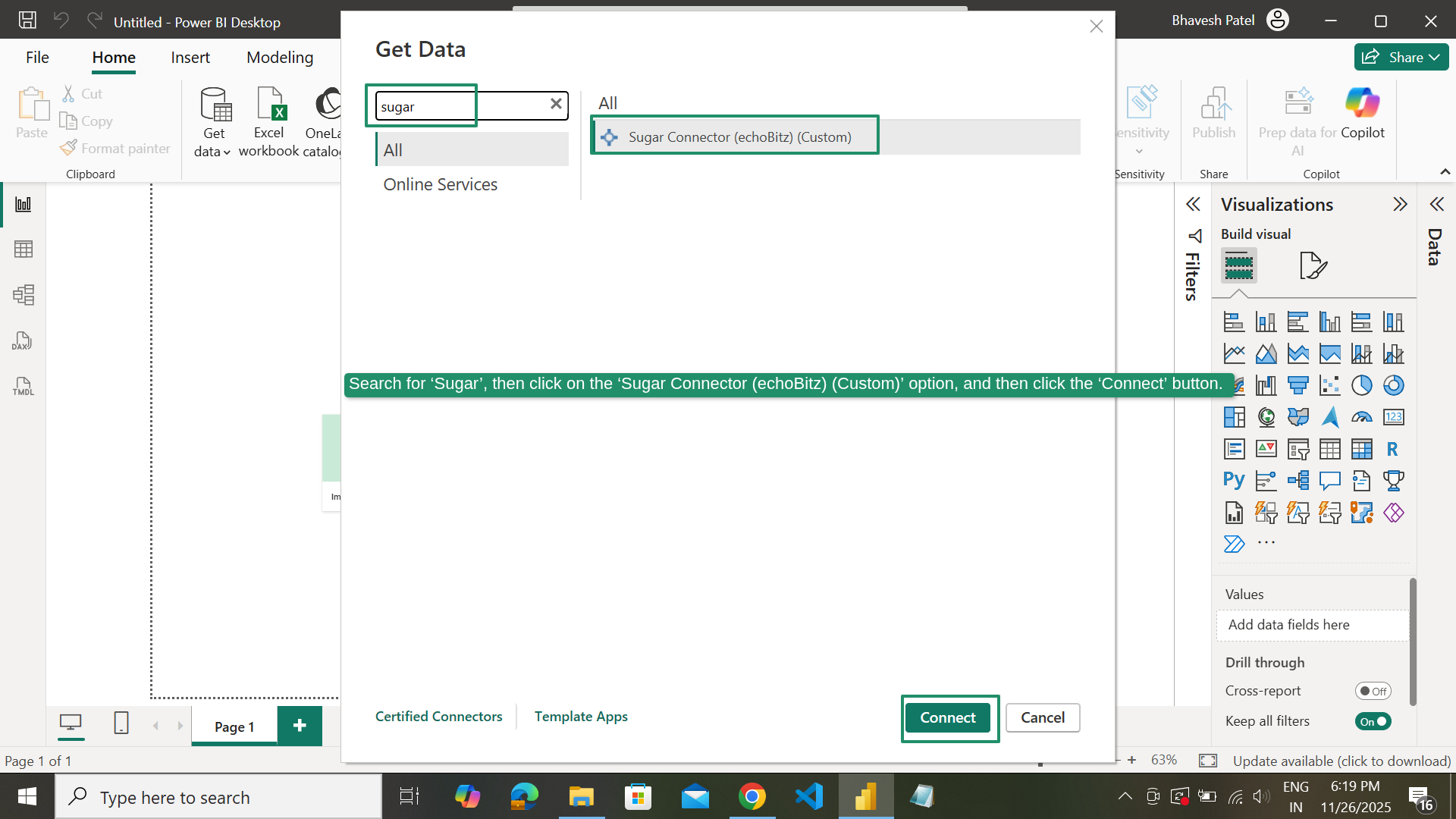Open the DAX query view
Viewport: 1456px width, 819px height.
(x=22, y=340)
